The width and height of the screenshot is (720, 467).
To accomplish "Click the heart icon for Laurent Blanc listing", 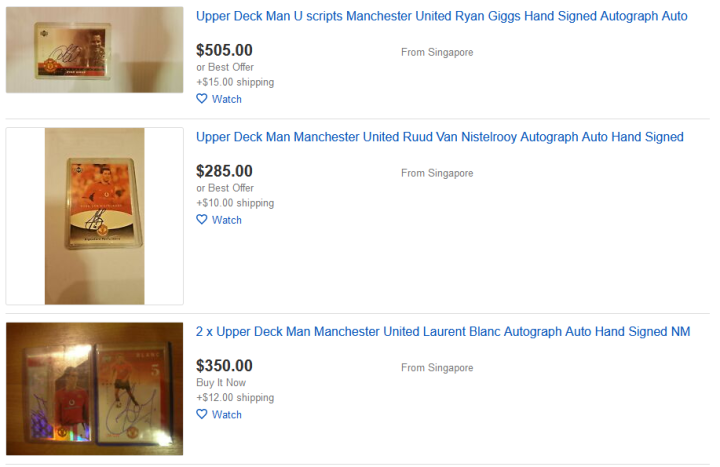I will (201, 414).
